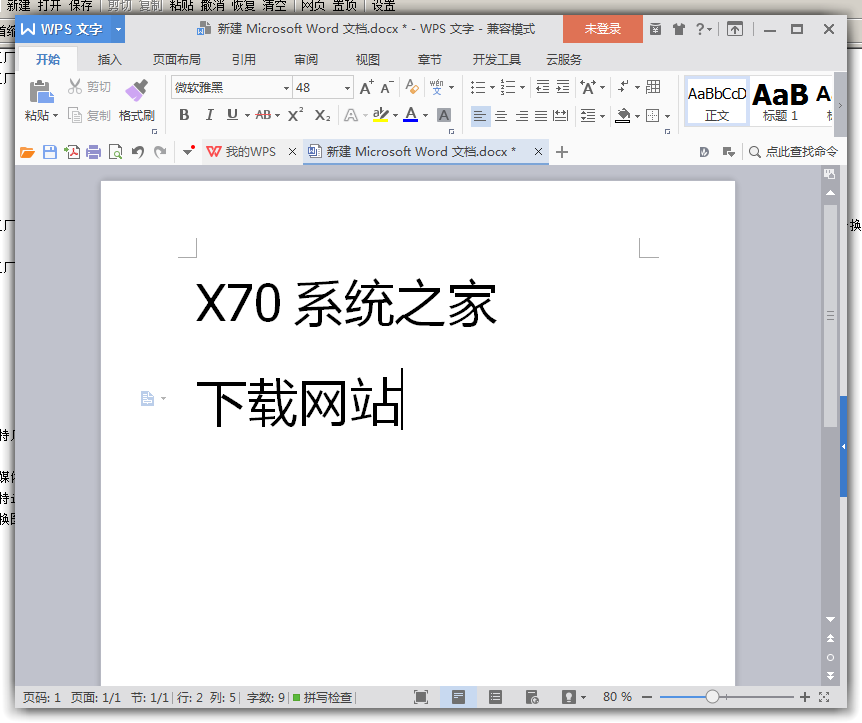
Task: Open the 插入 ribbon tab
Action: 109,59
